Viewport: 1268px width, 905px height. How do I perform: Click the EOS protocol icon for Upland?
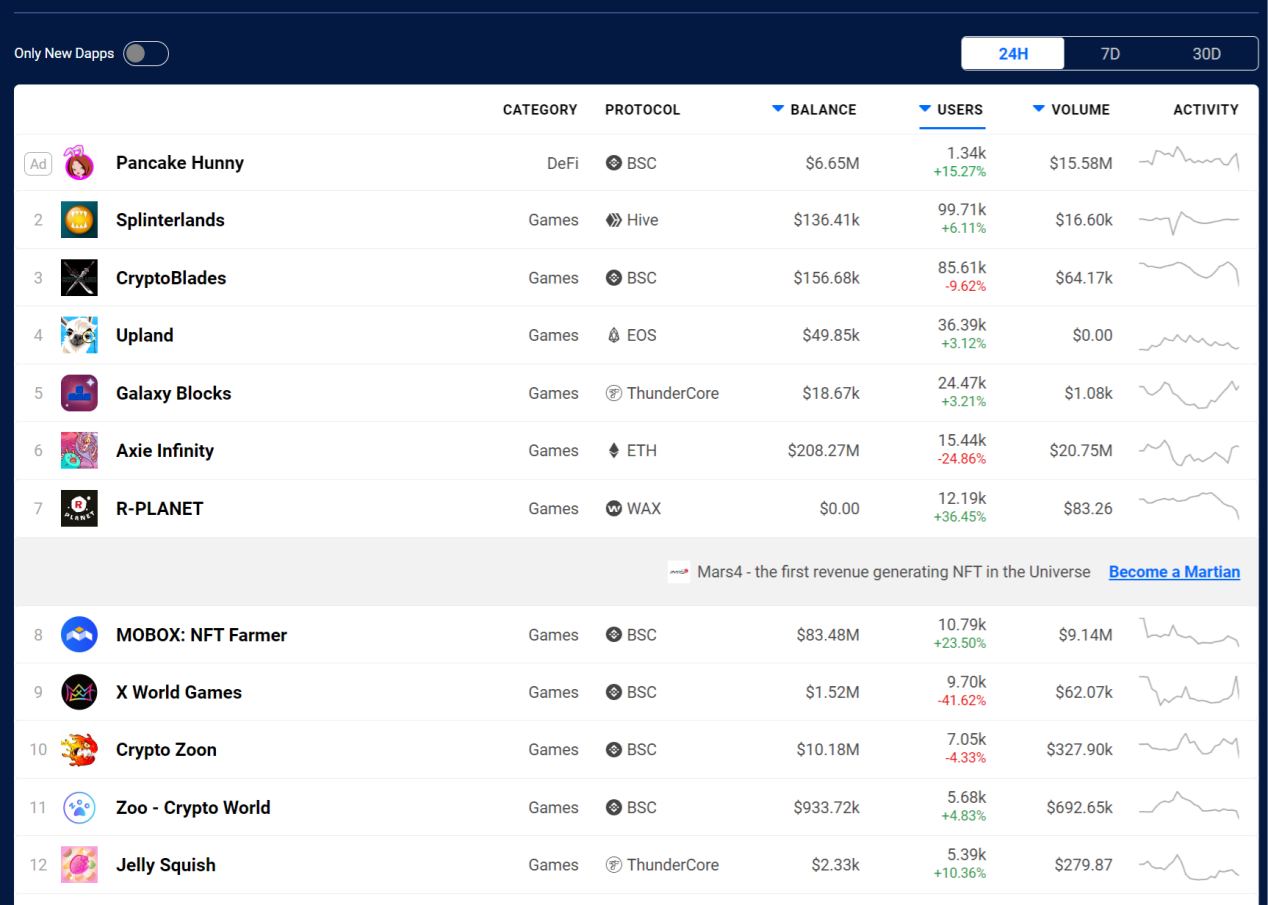(614, 335)
